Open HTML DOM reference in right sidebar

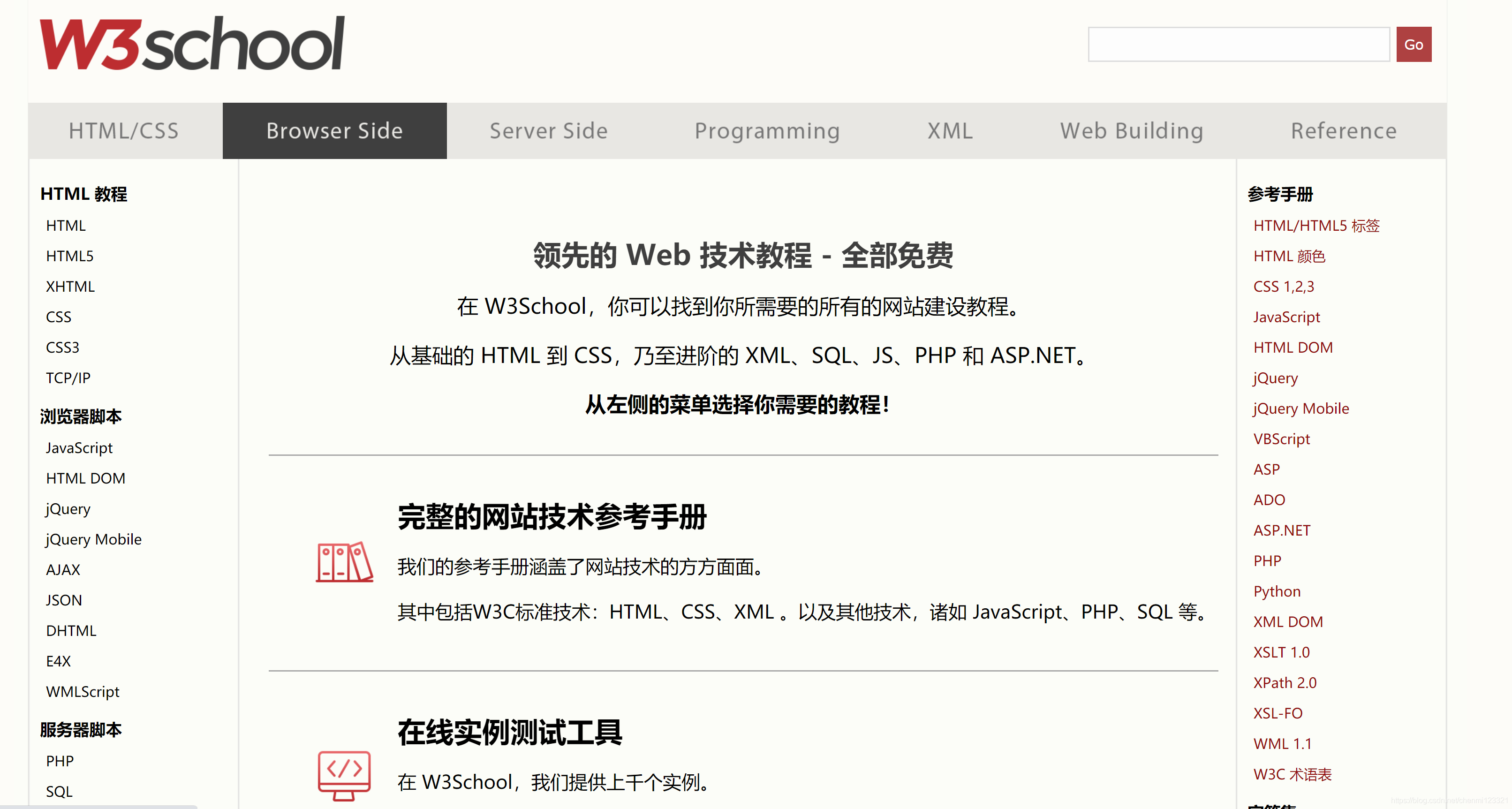(x=1293, y=348)
